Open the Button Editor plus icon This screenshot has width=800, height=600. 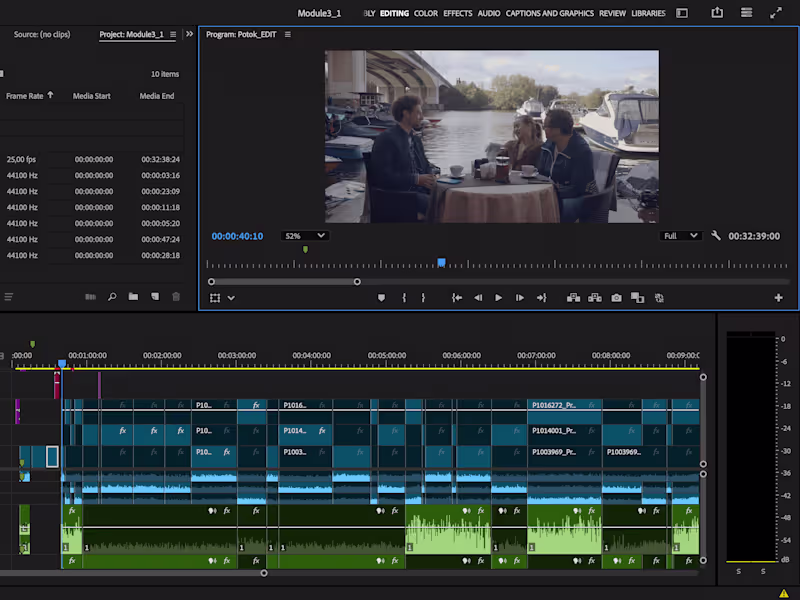click(778, 298)
